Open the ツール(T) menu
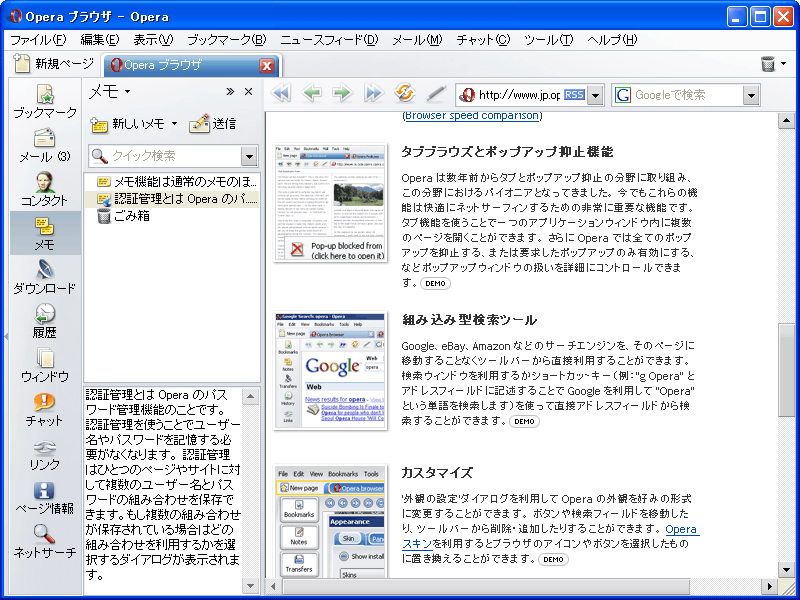Viewport: 800px width, 600px height. point(548,40)
